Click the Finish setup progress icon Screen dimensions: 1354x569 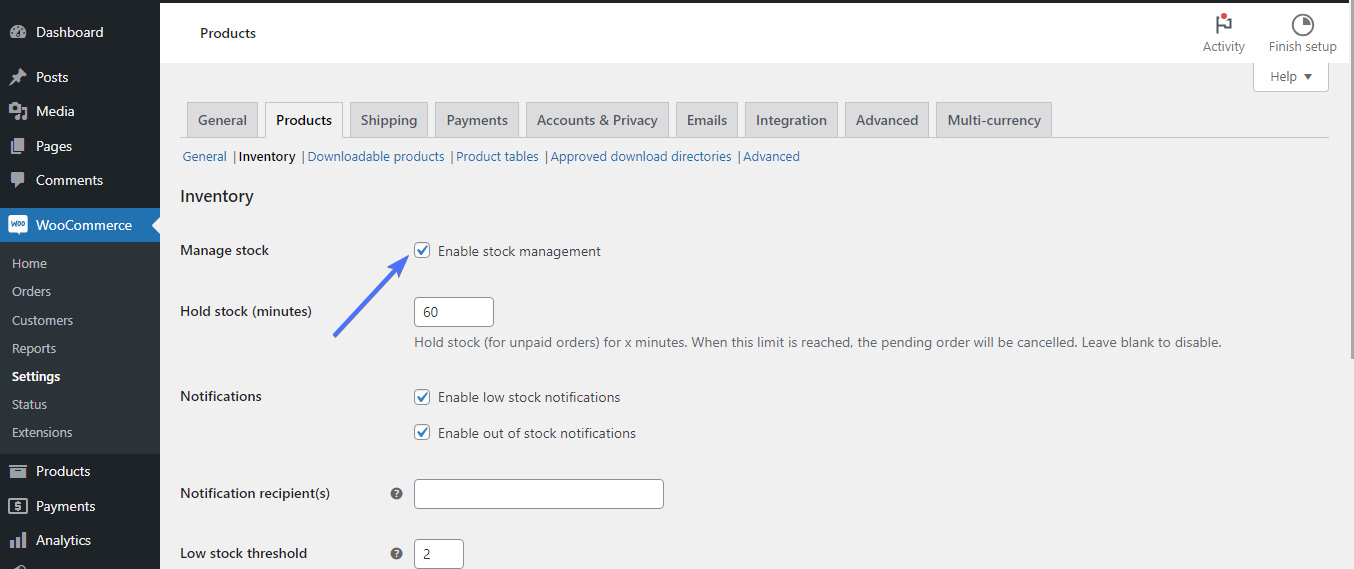point(1302,25)
